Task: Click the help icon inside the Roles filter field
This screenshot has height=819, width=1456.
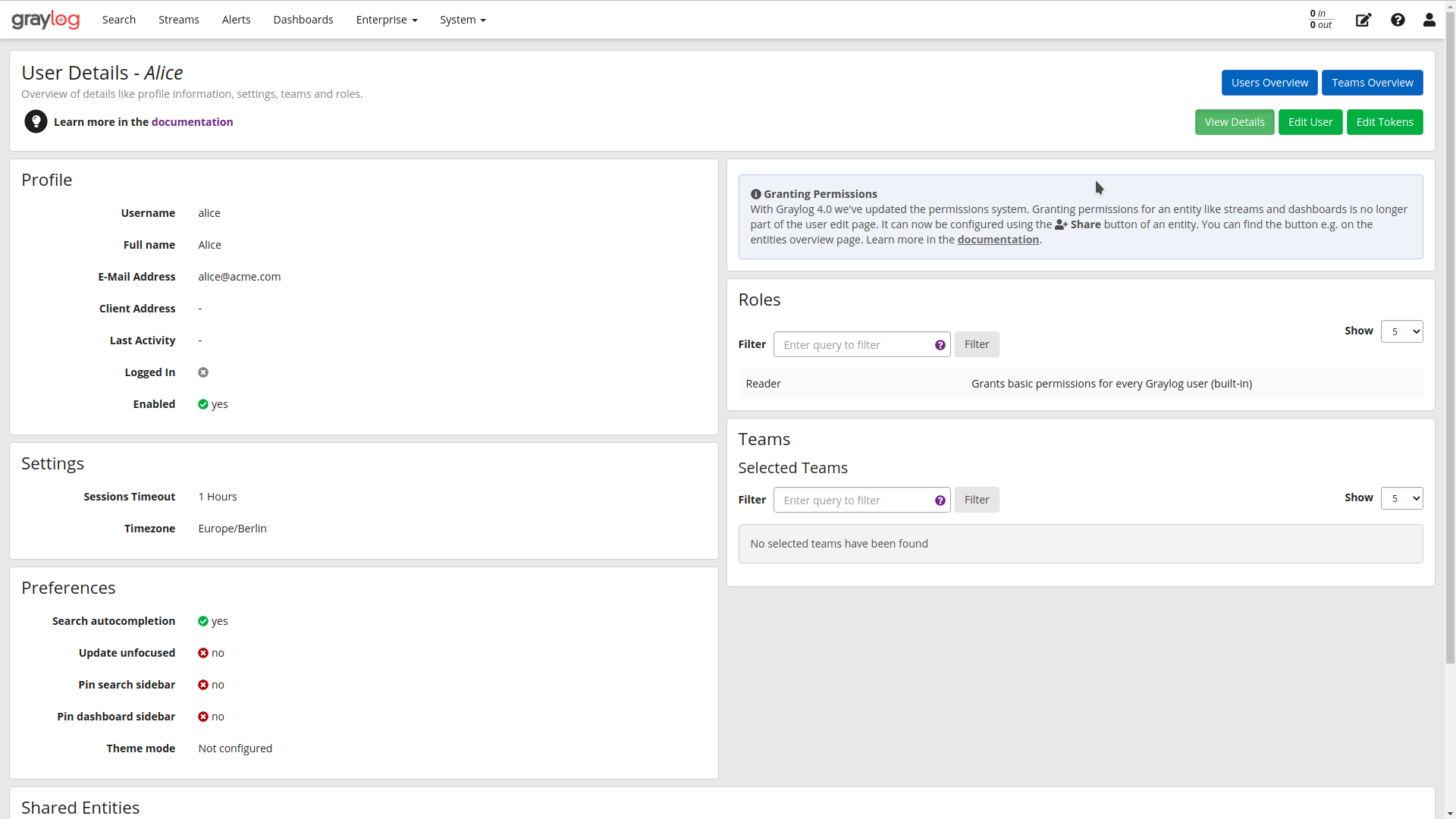Action: click(940, 344)
